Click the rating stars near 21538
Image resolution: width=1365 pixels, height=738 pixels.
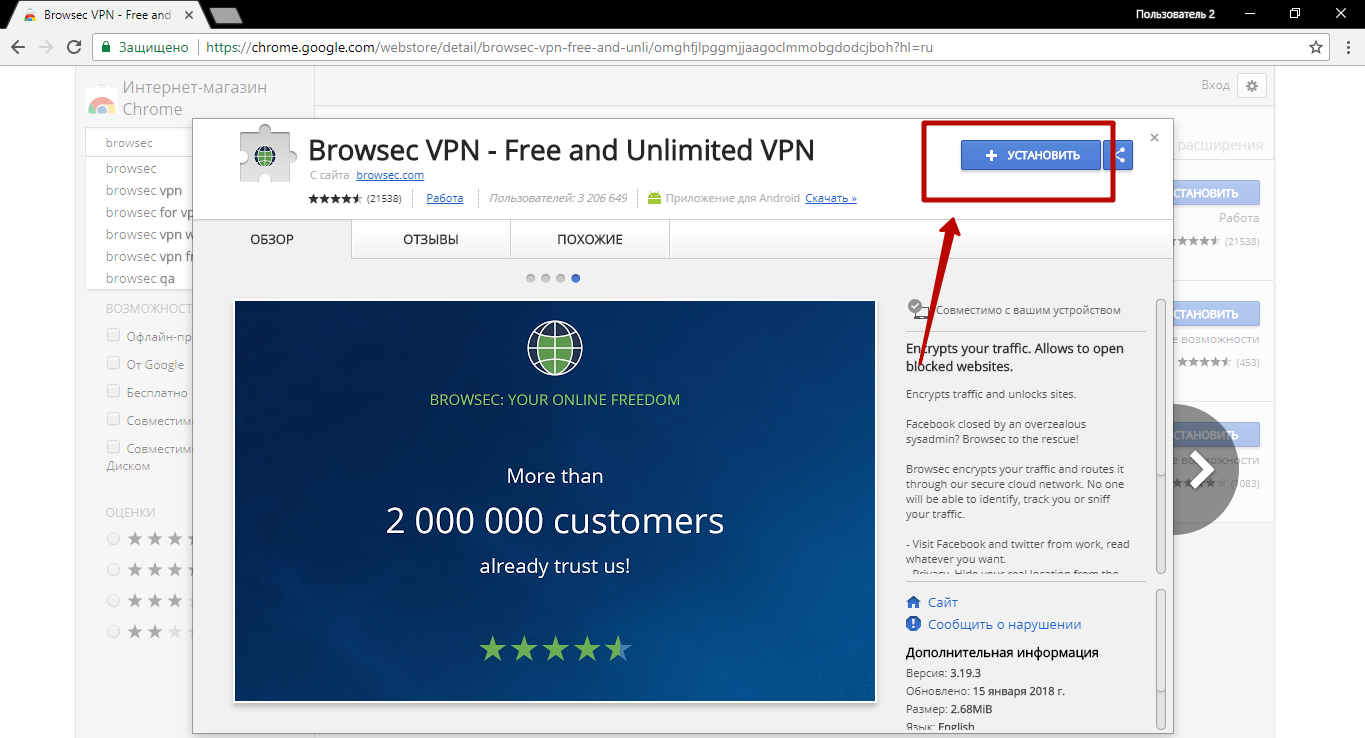coord(335,198)
